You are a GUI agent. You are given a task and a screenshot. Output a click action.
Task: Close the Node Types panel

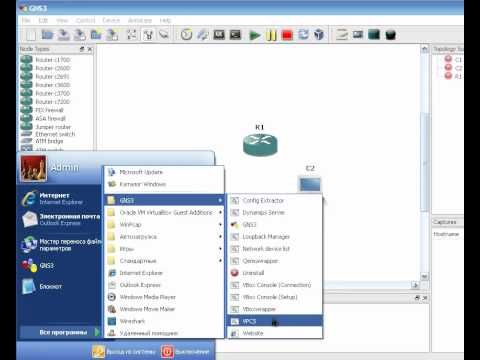click(90, 49)
